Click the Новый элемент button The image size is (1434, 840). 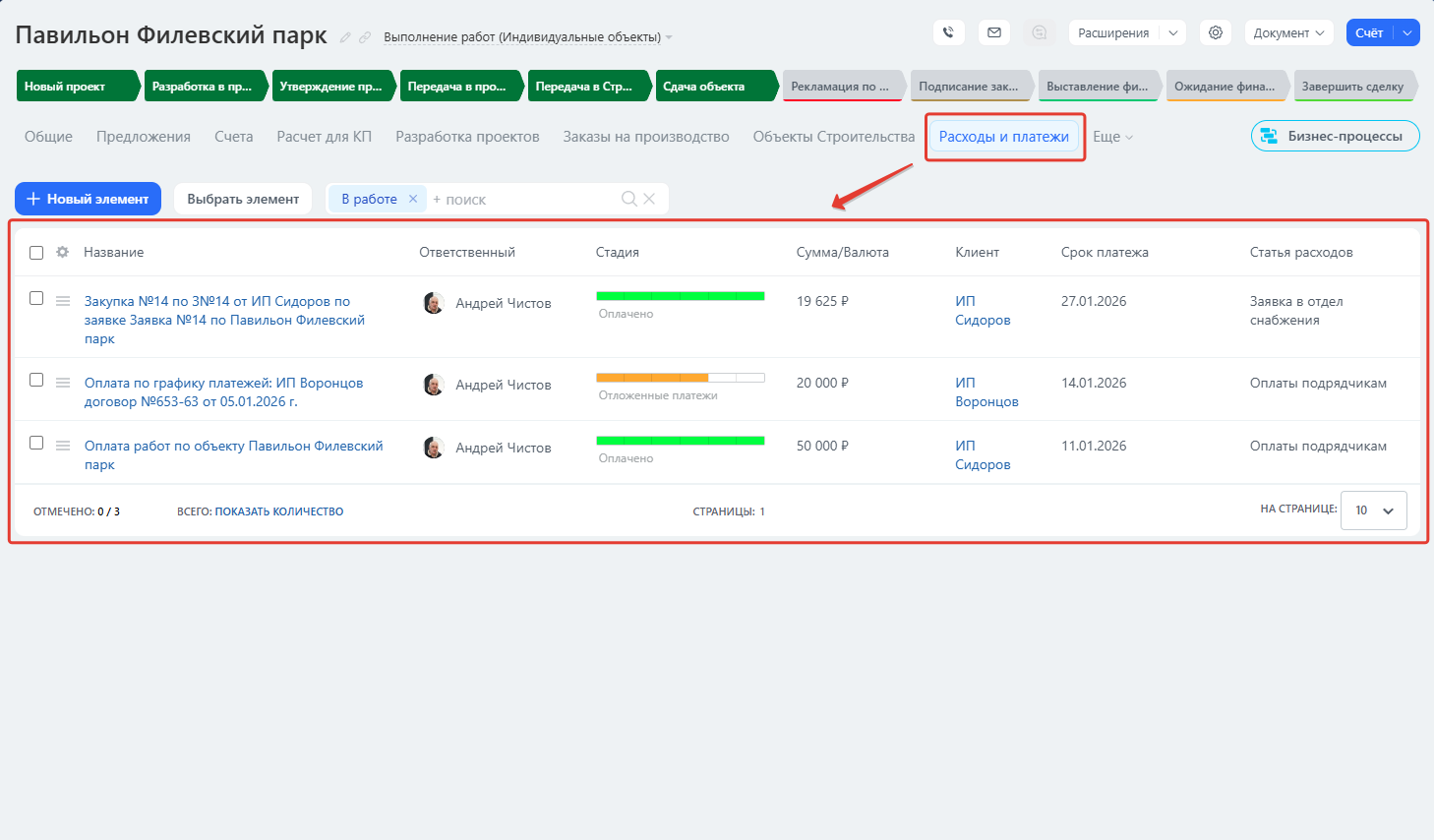pyautogui.click(x=88, y=199)
